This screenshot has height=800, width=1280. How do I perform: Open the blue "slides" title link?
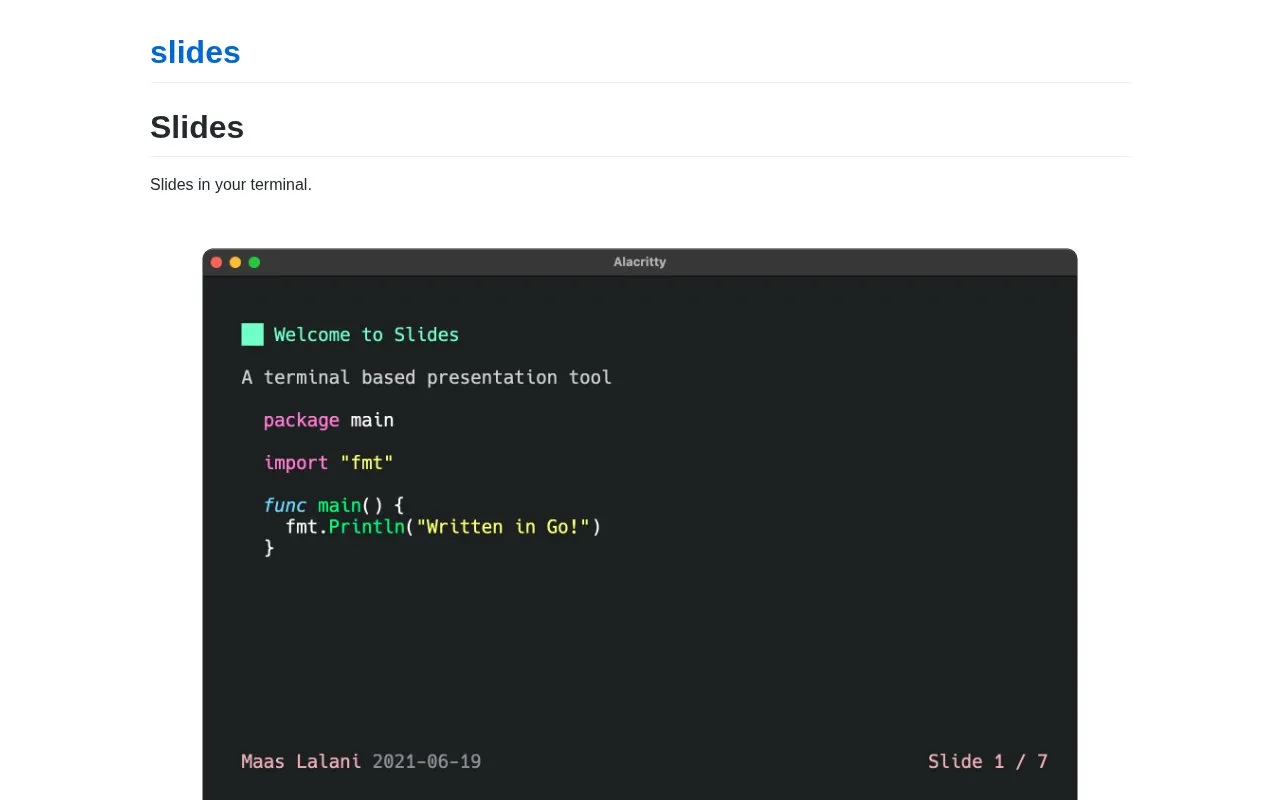(195, 52)
